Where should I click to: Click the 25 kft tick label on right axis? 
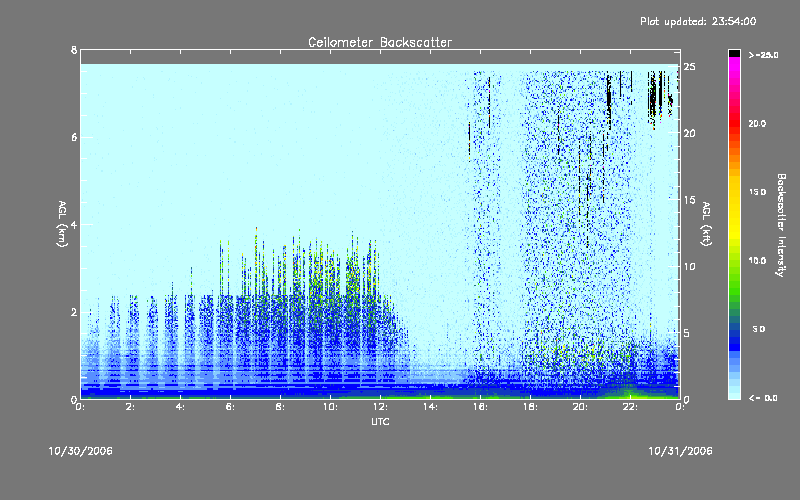coord(689,67)
